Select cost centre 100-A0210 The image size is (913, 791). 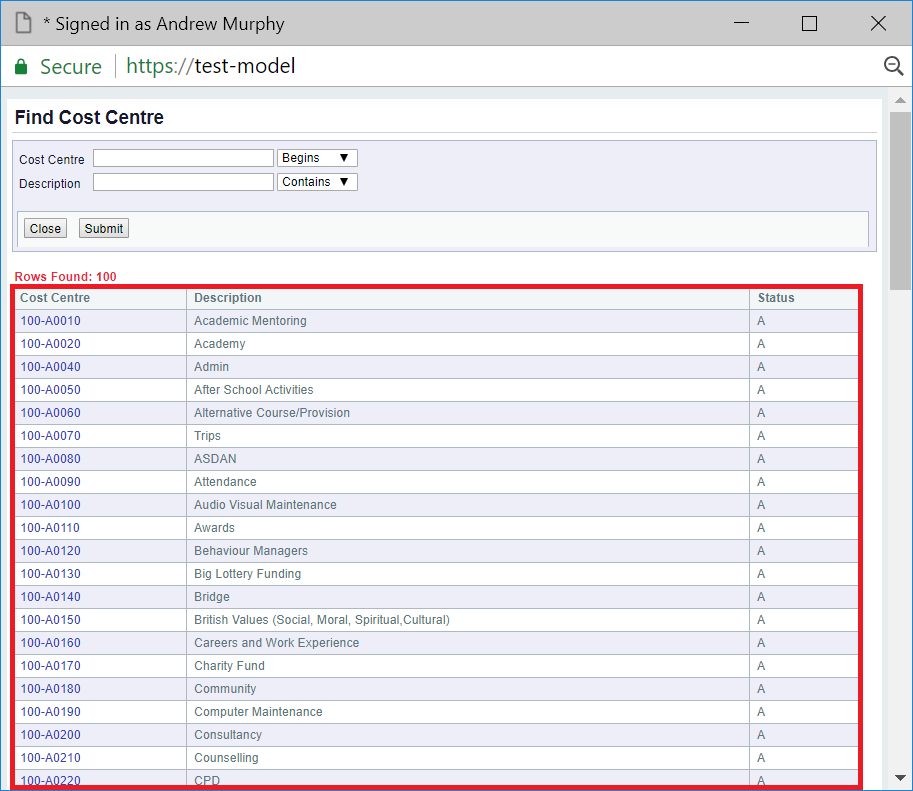[51, 758]
